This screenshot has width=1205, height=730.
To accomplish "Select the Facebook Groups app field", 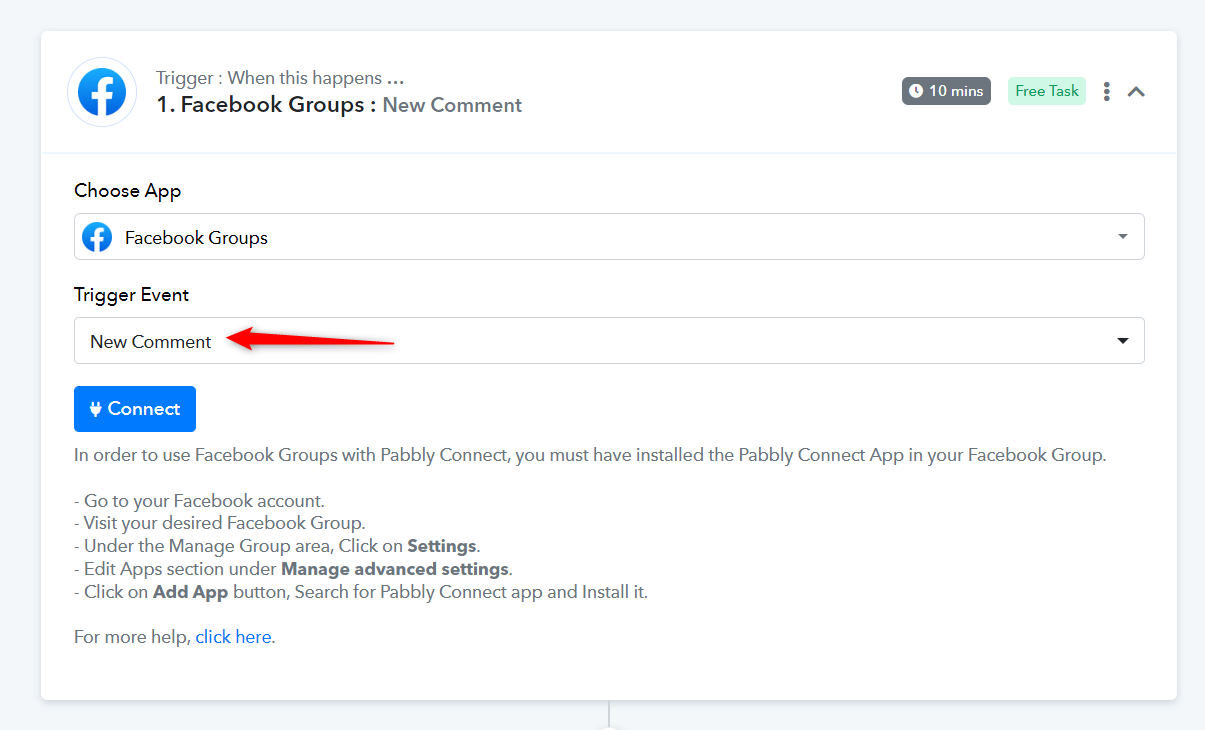I will 600,237.
